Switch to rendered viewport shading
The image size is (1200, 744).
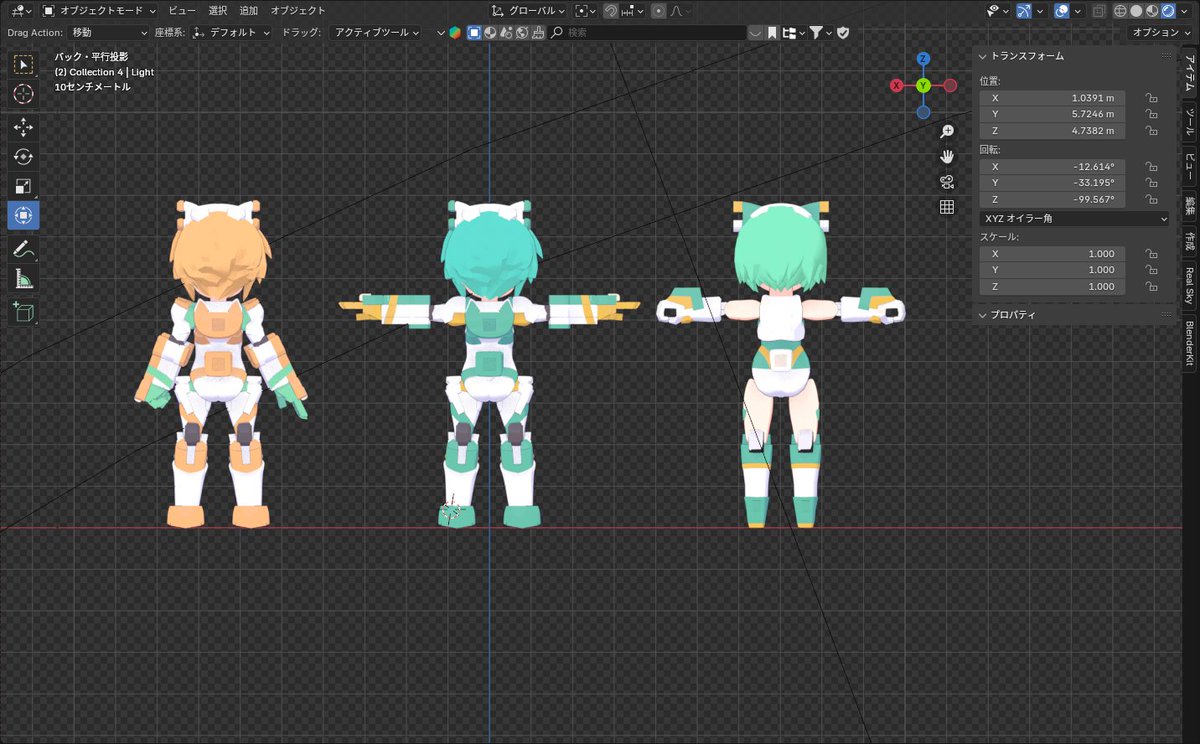pos(1167,11)
